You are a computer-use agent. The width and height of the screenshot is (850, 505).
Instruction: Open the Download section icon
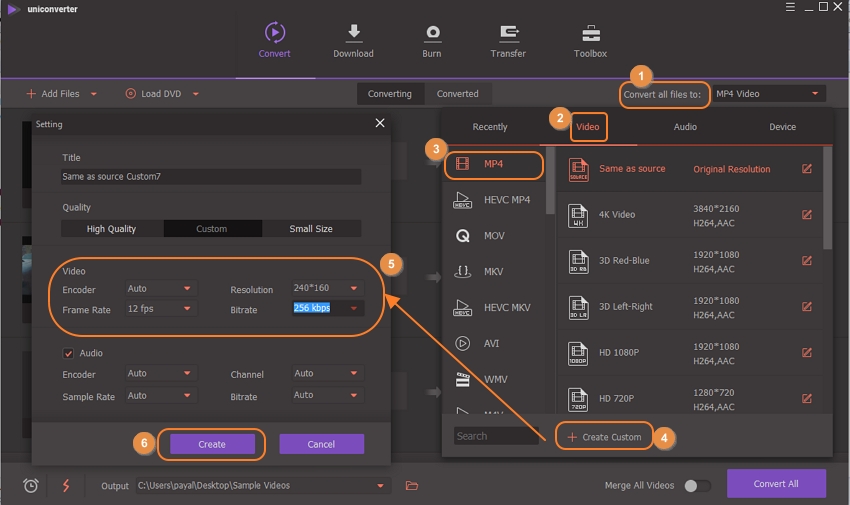[353, 33]
